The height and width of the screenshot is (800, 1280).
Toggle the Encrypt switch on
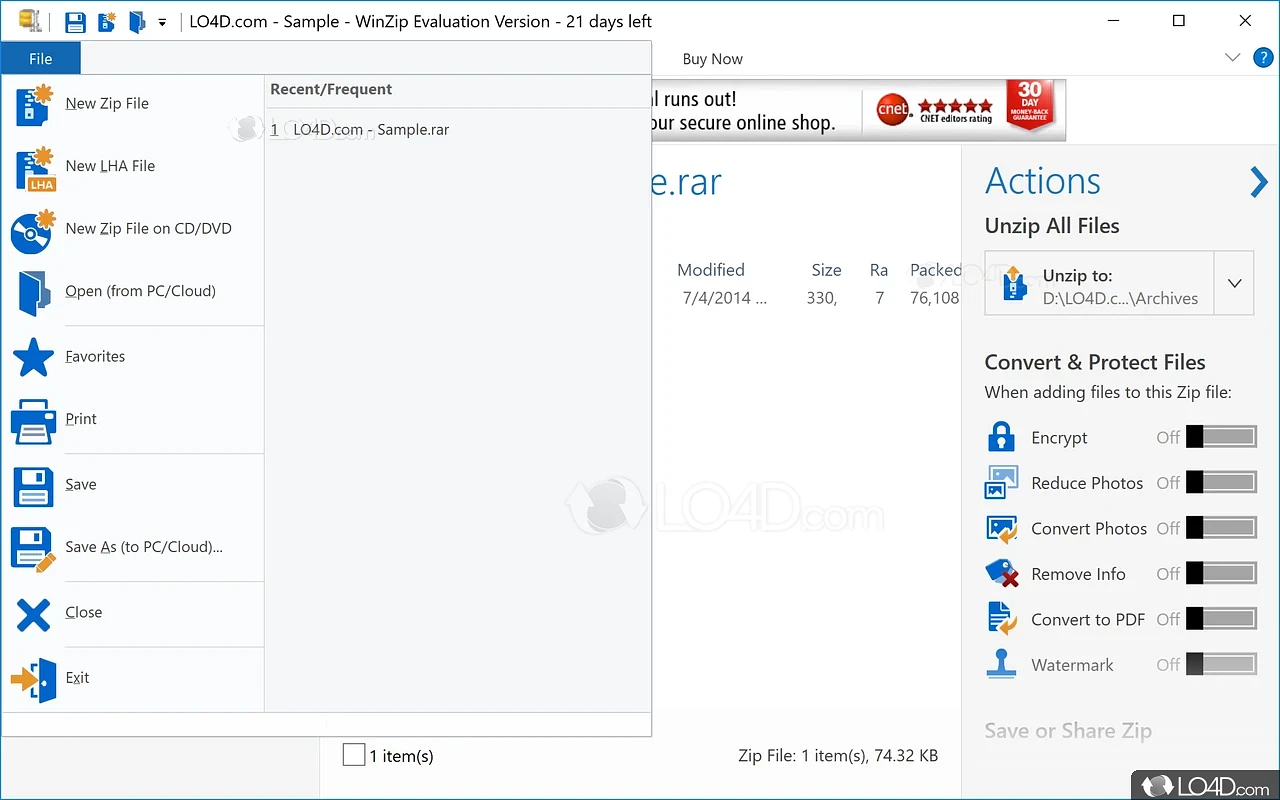(x=1220, y=437)
